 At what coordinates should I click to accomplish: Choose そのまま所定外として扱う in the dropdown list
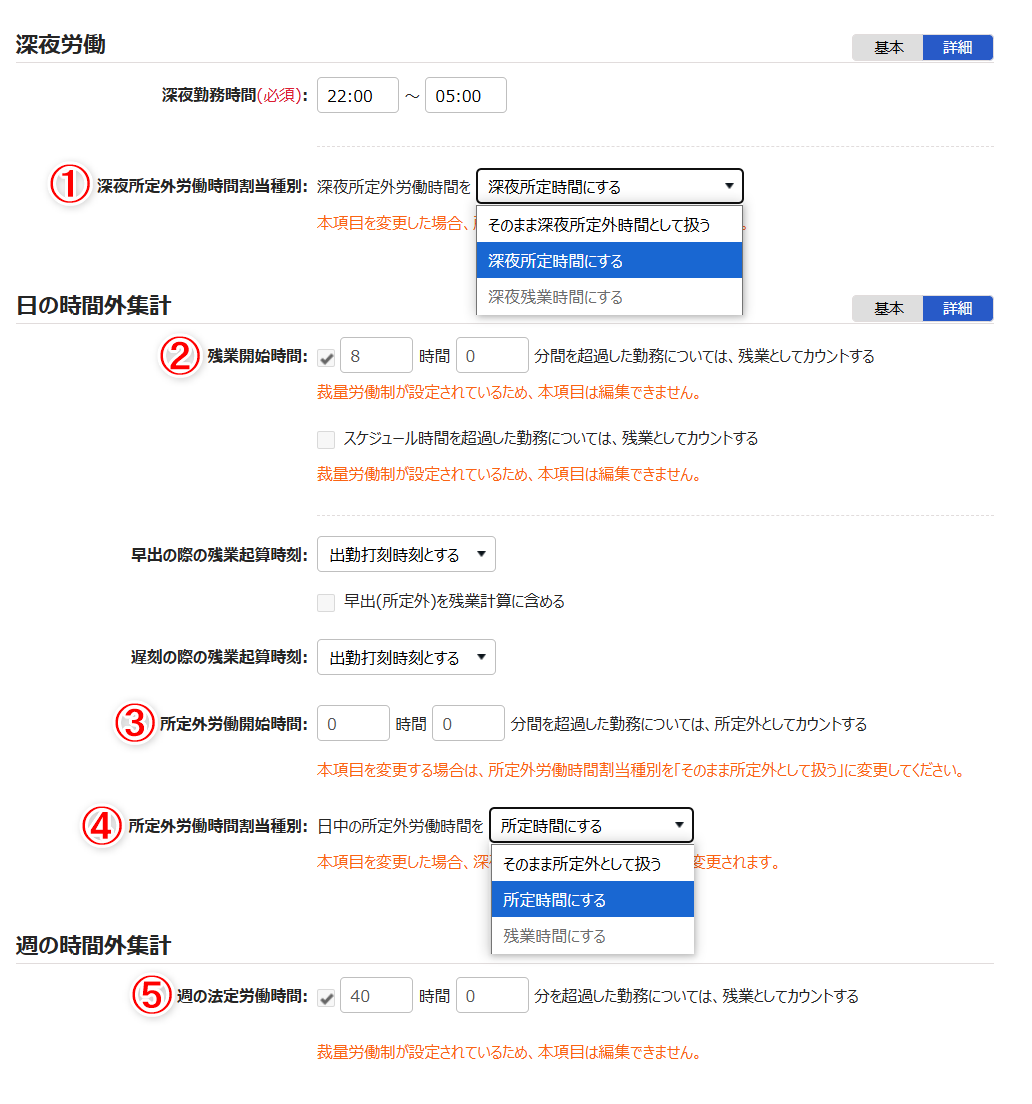coord(592,862)
